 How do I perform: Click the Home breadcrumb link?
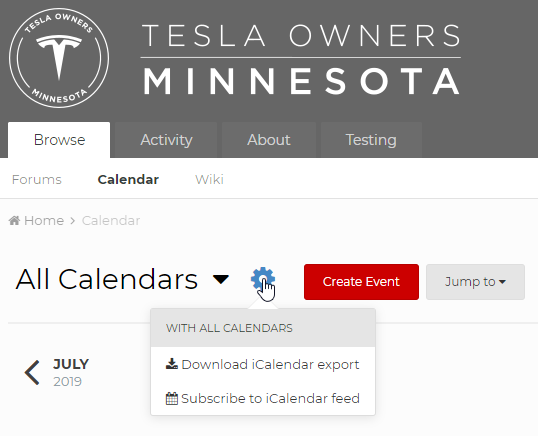pyautogui.click(x=44, y=220)
